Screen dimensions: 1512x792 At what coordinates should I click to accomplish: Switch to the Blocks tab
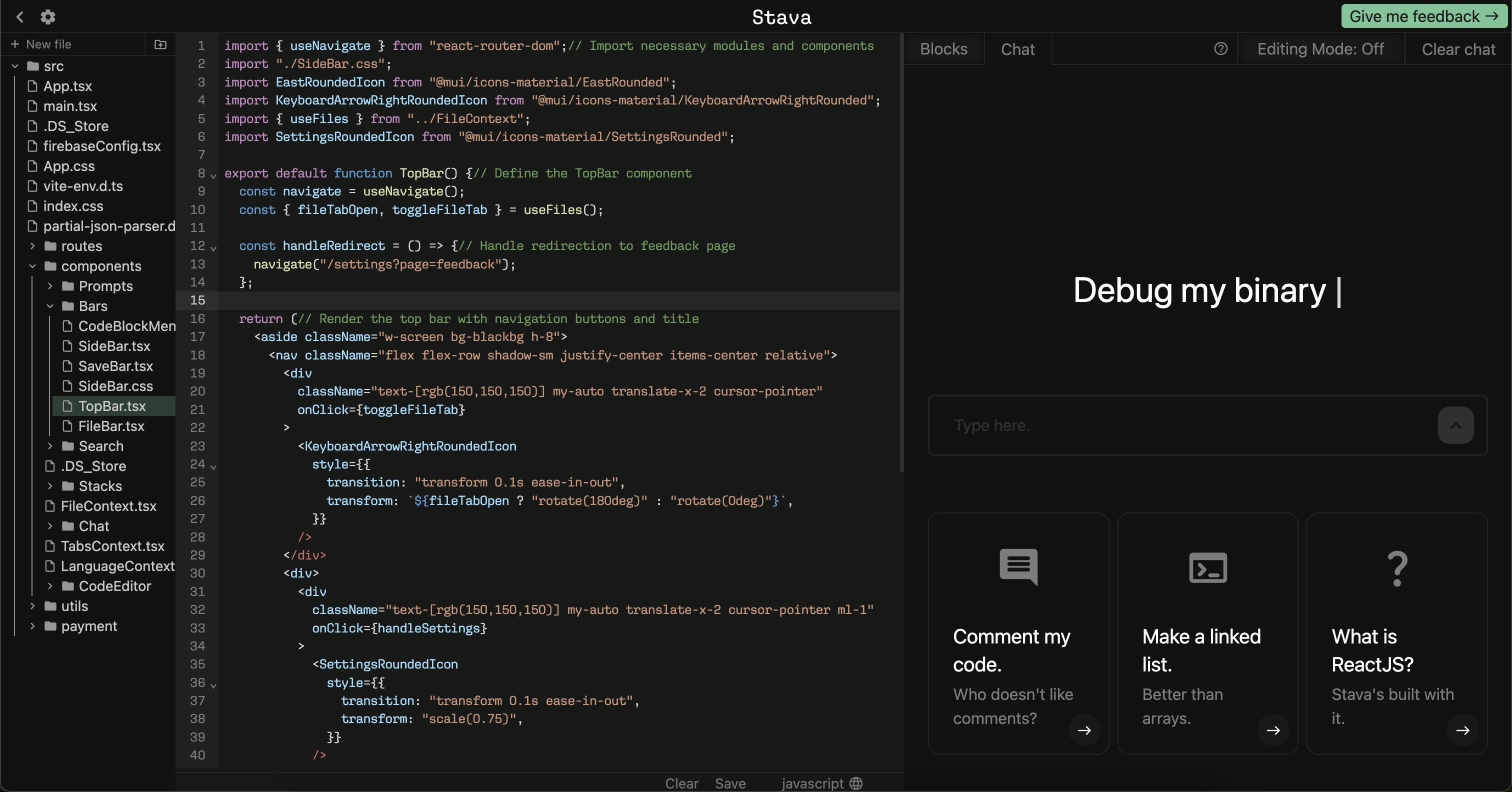click(943, 48)
